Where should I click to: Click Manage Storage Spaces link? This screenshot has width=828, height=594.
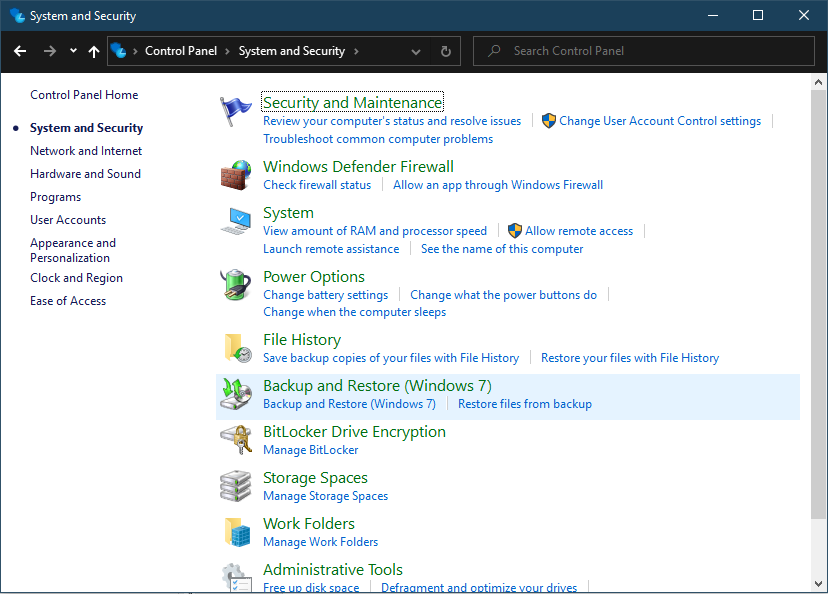pos(325,496)
